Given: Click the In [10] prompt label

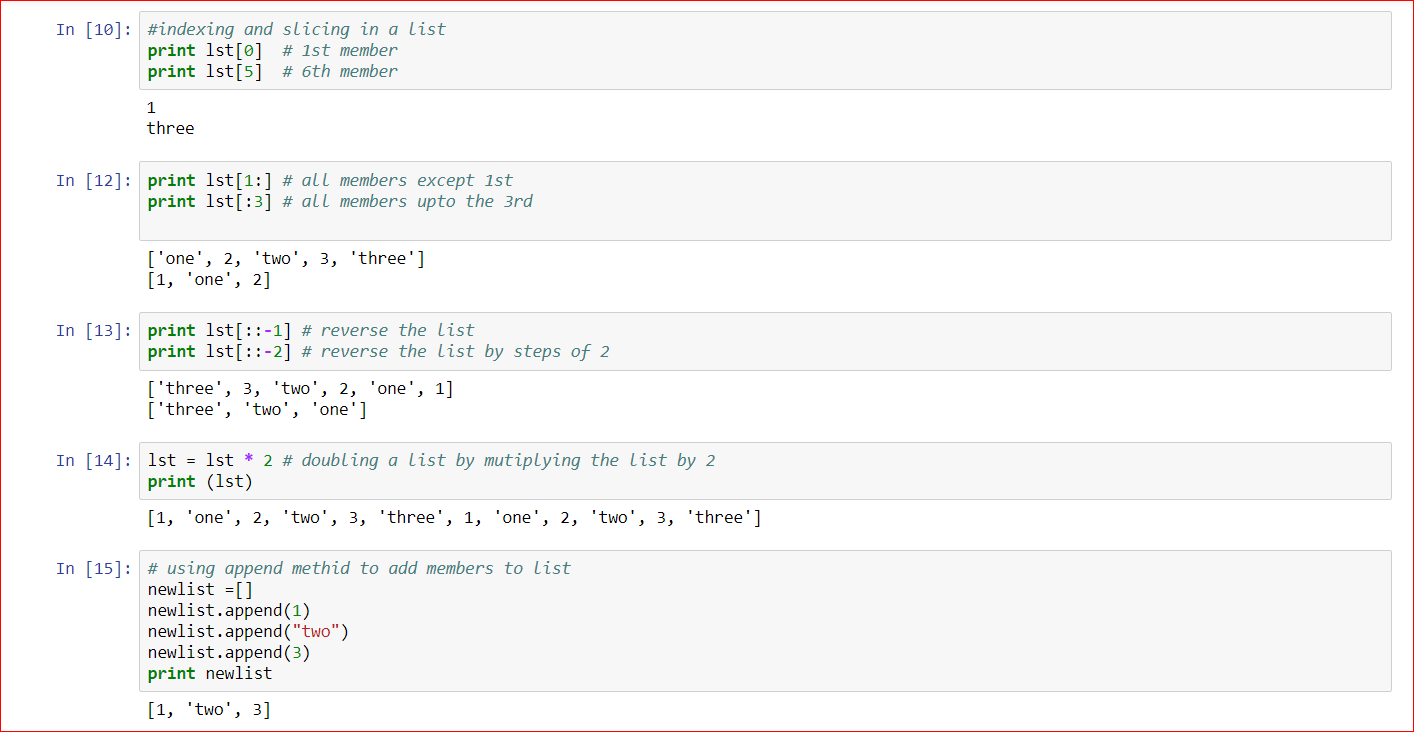Looking at the screenshot, I should (94, 29).
